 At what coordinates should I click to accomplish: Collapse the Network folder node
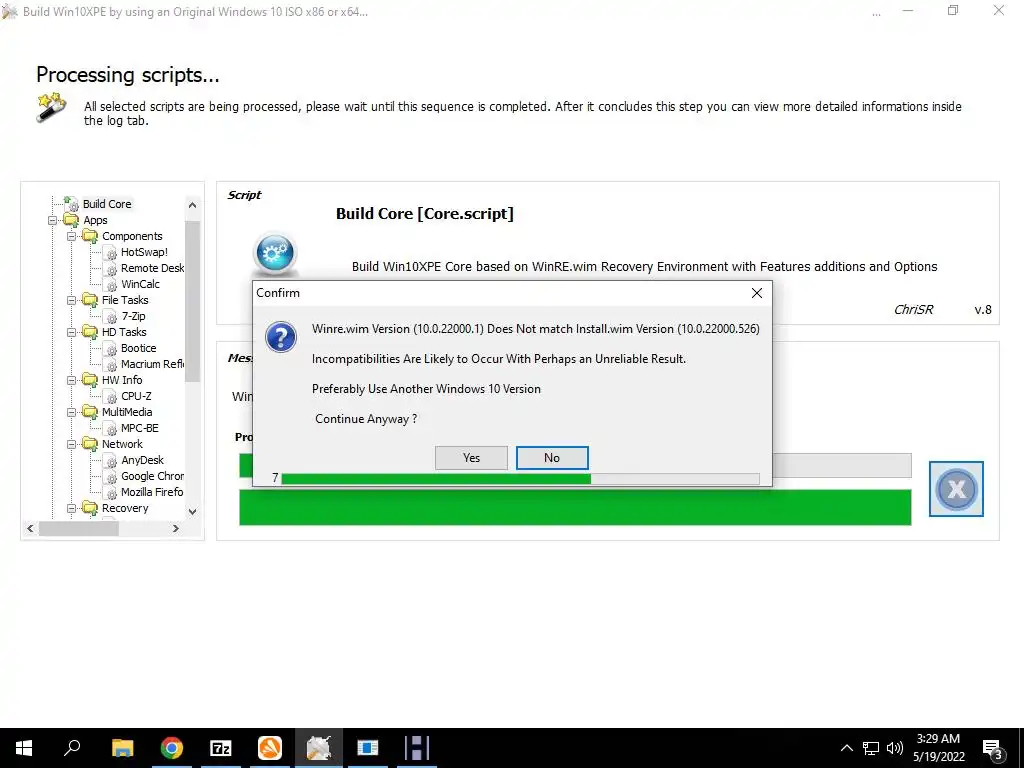pos(72,444)
